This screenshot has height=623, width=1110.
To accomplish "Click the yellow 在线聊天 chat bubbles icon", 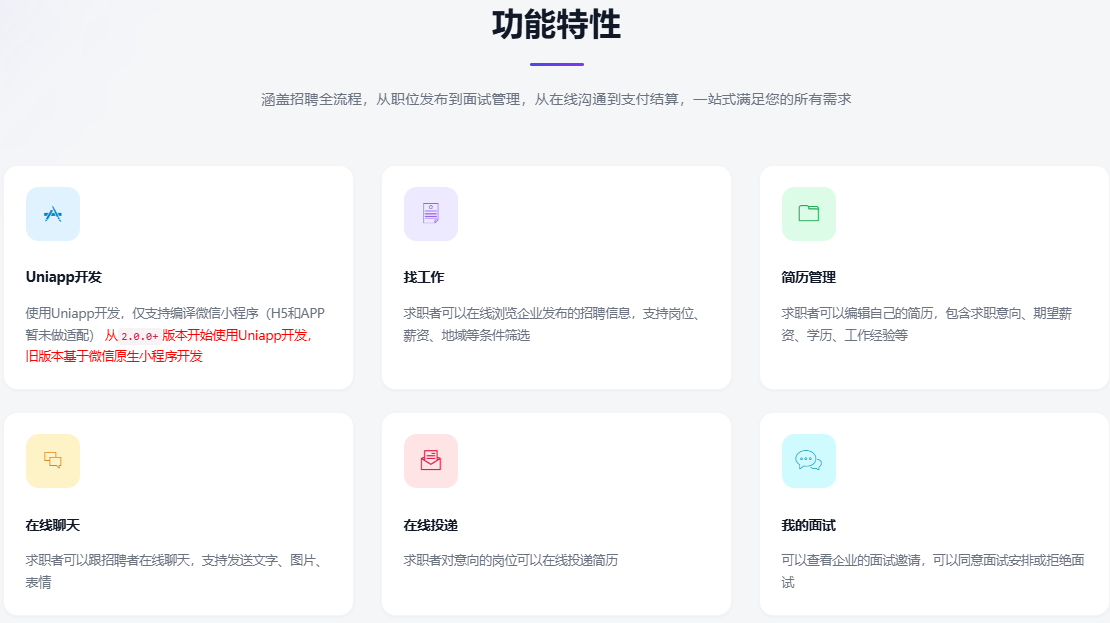I will pos(53,460).
